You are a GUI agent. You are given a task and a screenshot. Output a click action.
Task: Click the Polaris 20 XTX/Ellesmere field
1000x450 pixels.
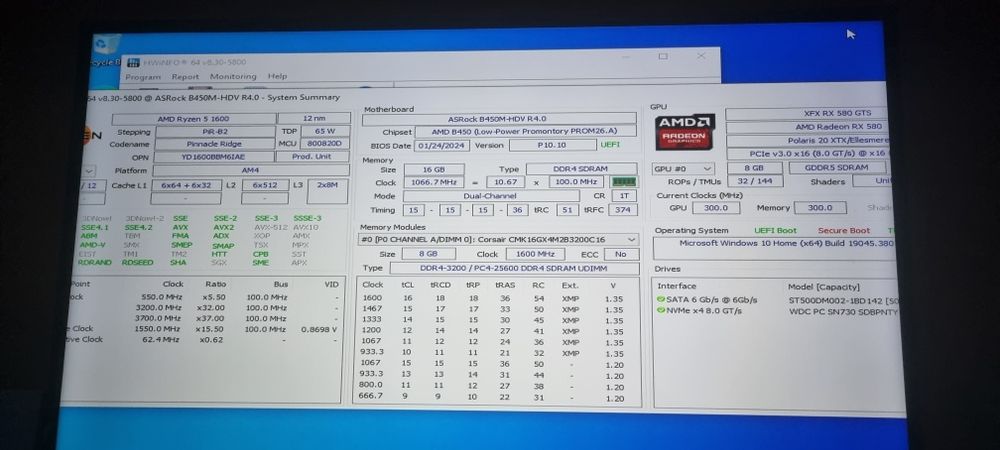tap(807, 141)
